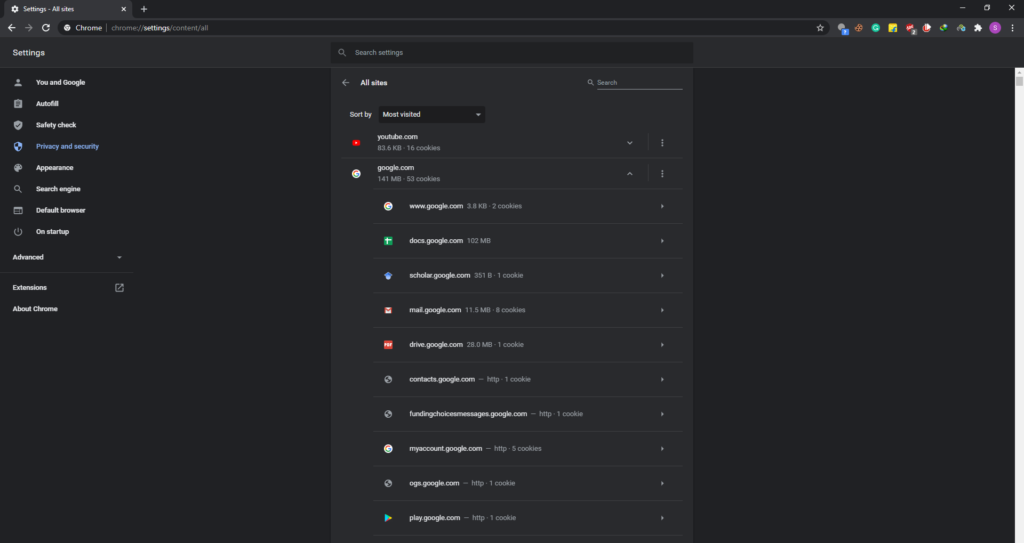The image size is (1024, 543).
Task: Open contacts.google.com site entry
Action: [x=528, y=380]
